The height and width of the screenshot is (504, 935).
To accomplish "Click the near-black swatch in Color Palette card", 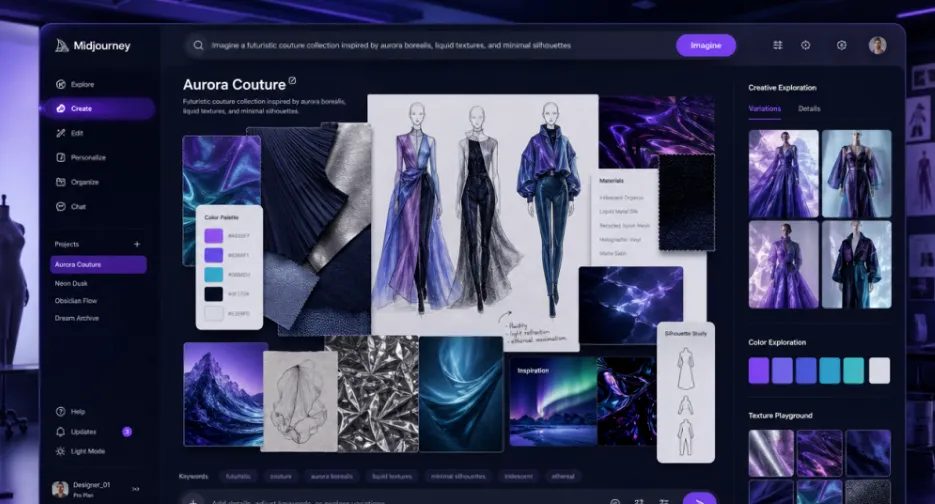I will (213, 294).
